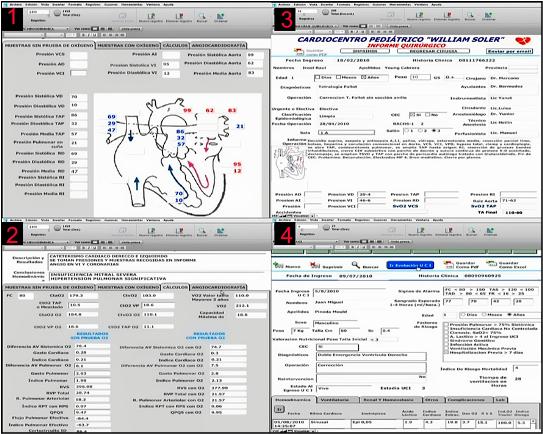Click Ordenar icon in window 3 toolbar
The image size is (543, 434).
click(x=489, y=15)
